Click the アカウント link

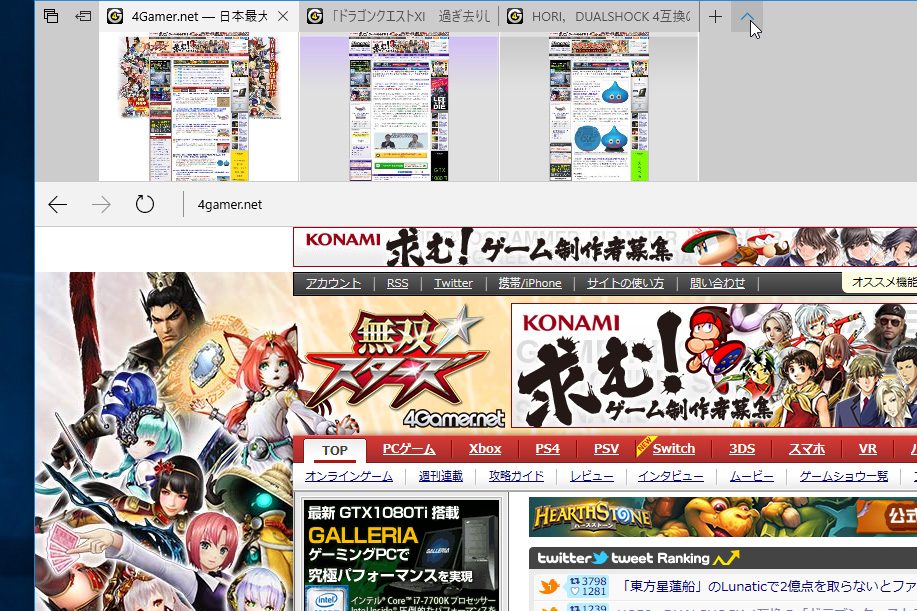coord(333,283)
